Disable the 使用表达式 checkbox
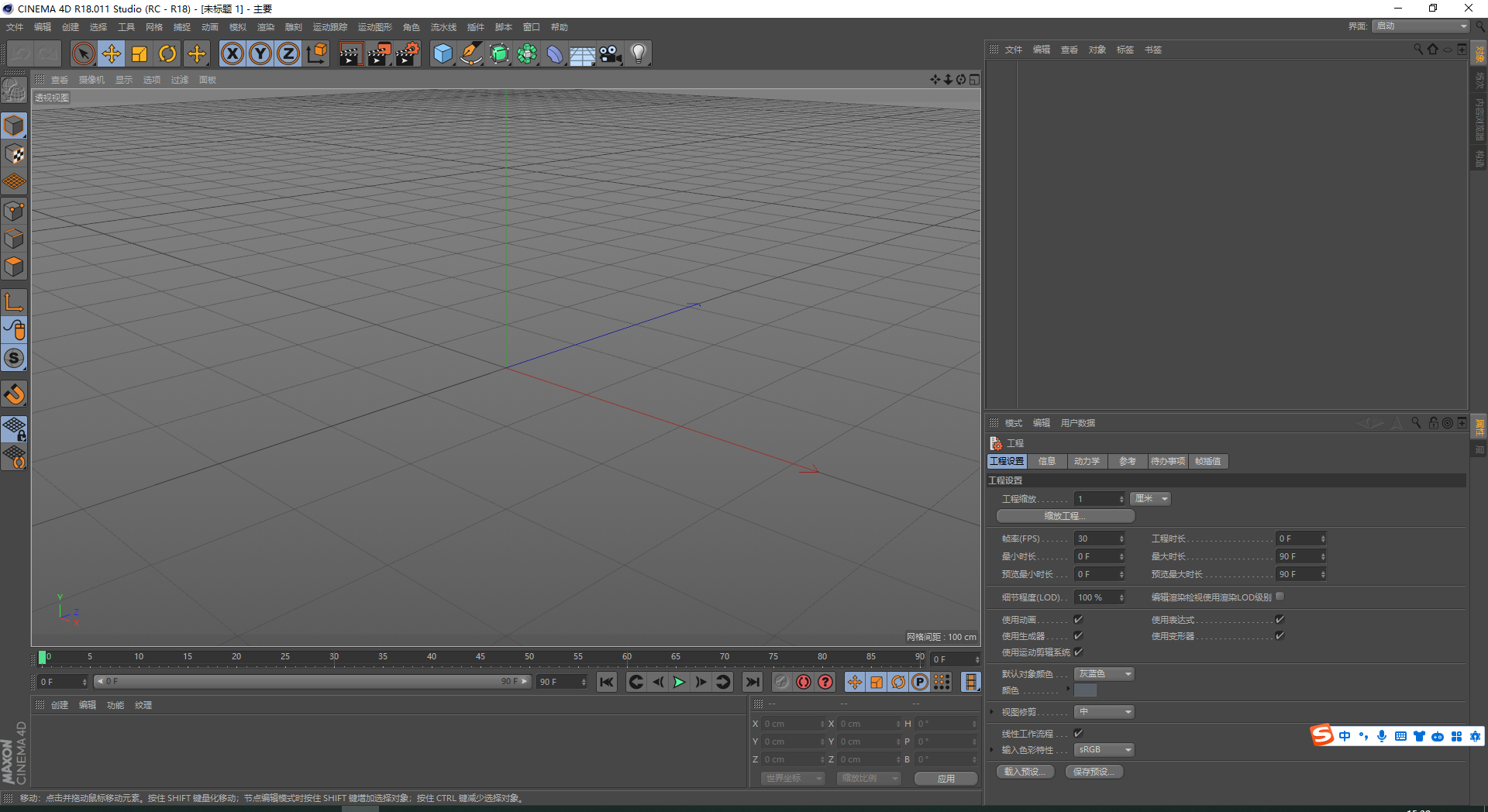This screenshot has height=812, width=1488. [1279, 619]
